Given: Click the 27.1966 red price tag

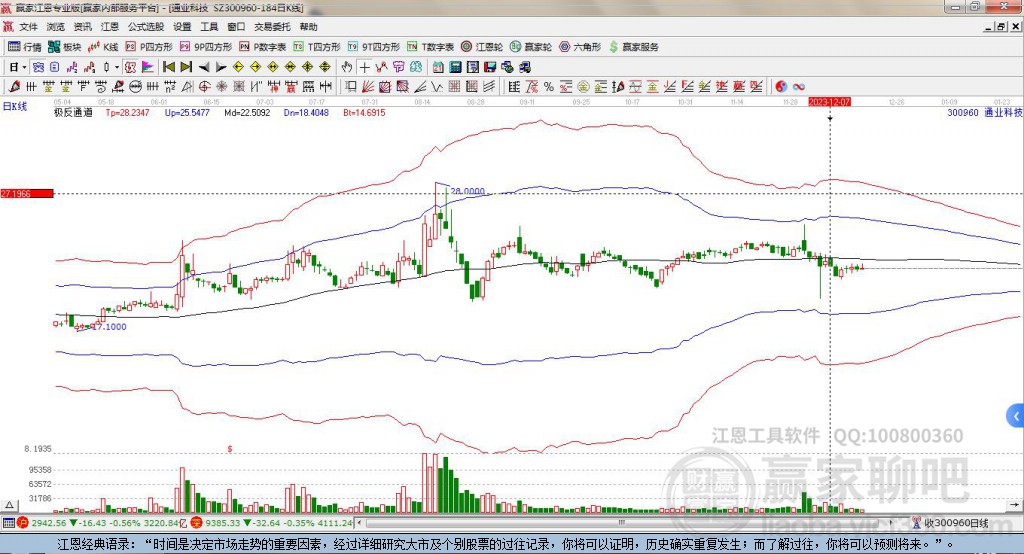Looking at the screenshot, I should tap(27, 193).
